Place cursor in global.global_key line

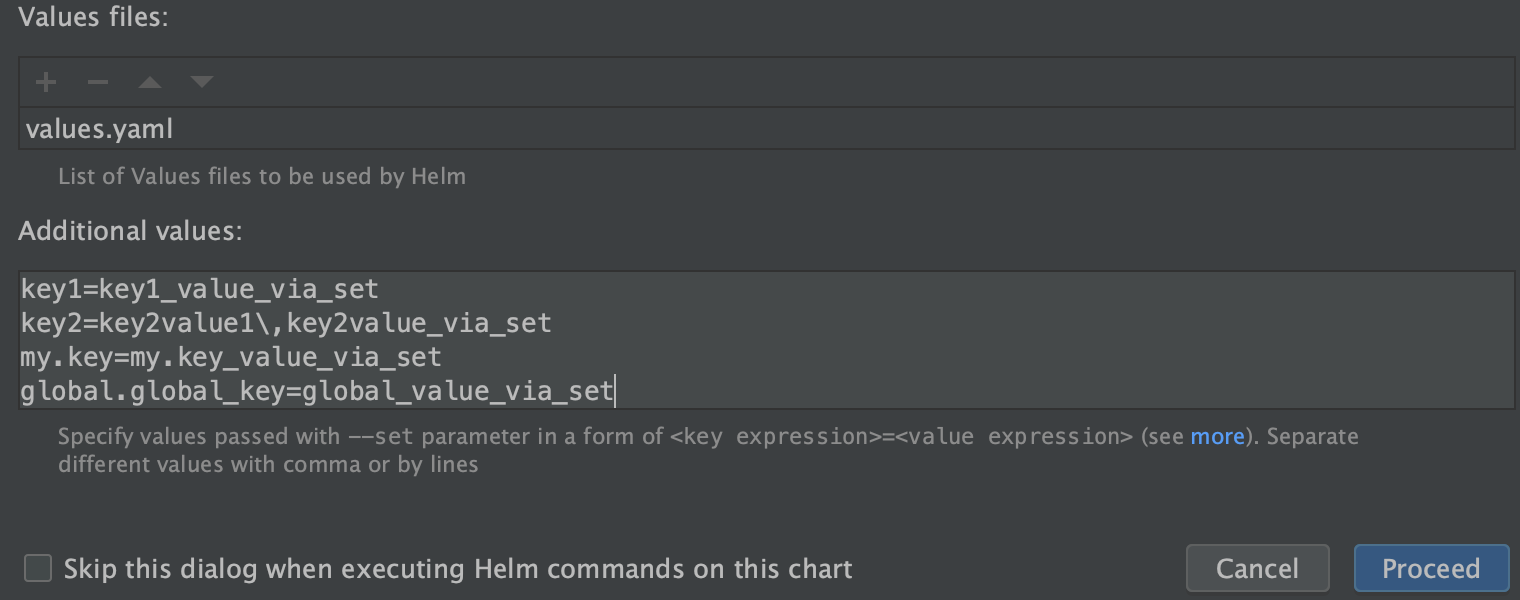317,391
